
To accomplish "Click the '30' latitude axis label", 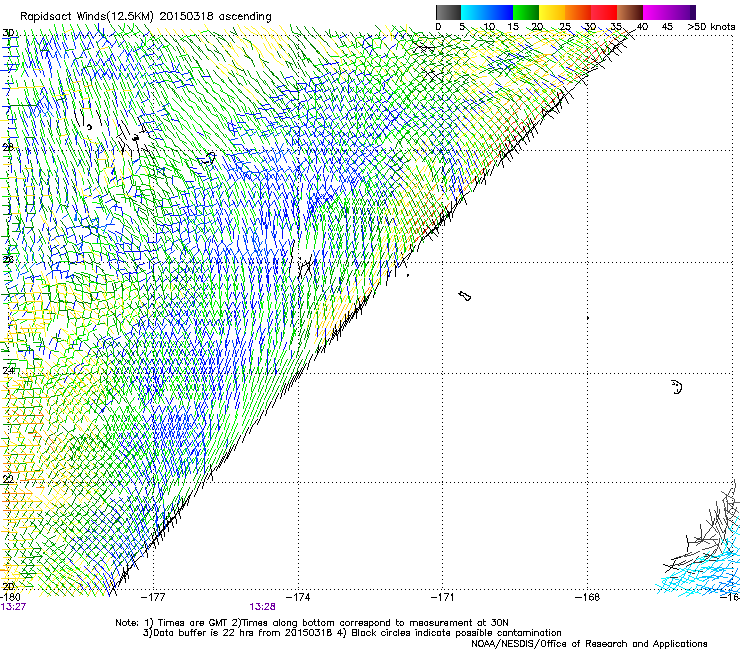I will [8, 33].
